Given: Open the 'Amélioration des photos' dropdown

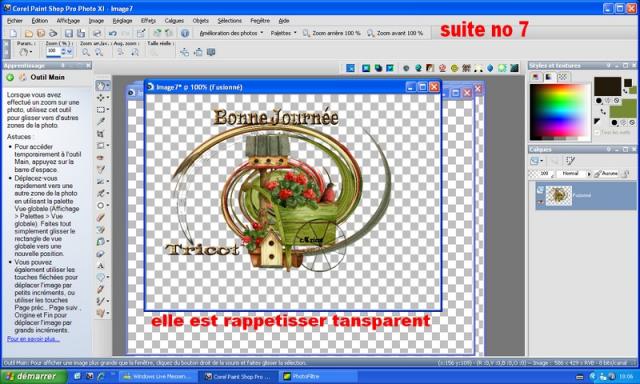Looking at the screenshot, I should click(x=231, y=33).
